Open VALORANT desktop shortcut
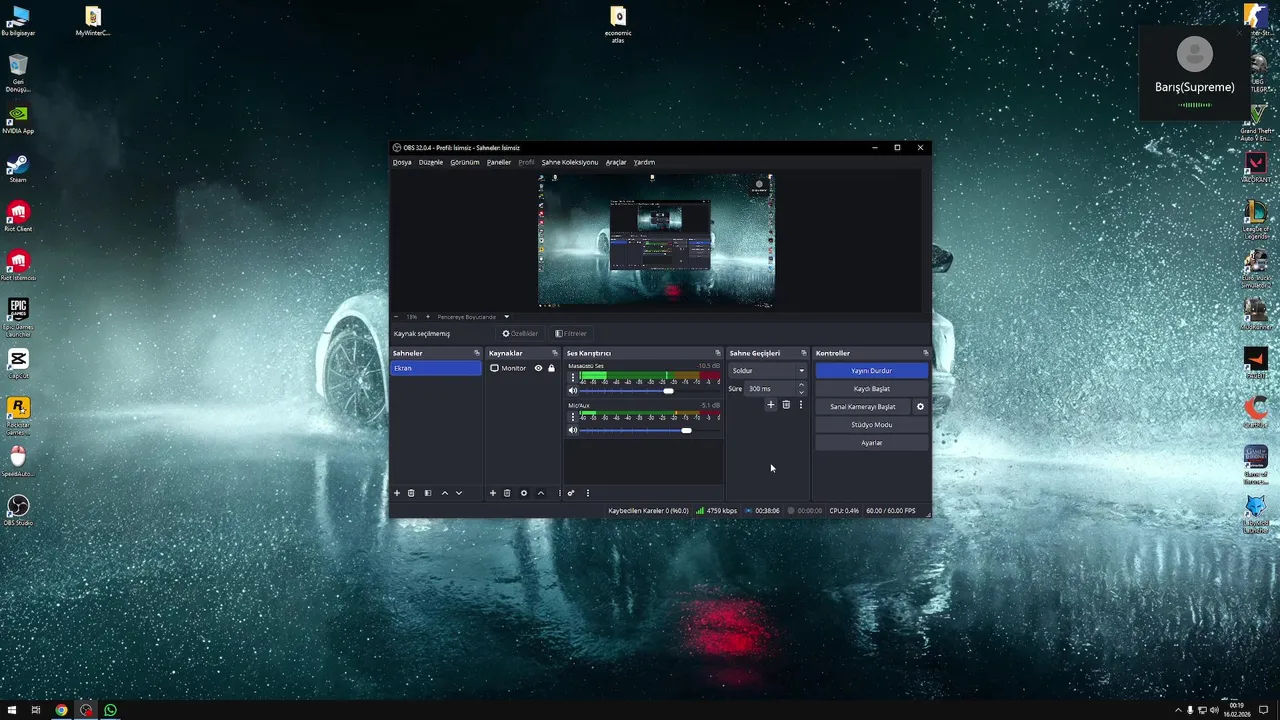 pyautogui.click(x=1256, y=168)
